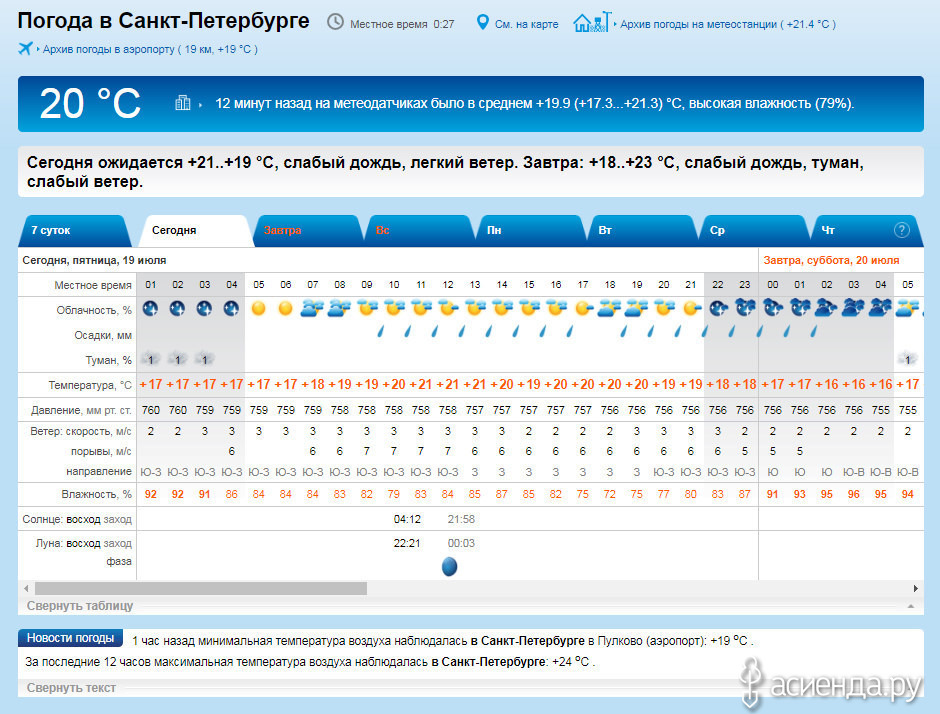Viewport: 940px width, 714px height.
Task: Click the night cloud icon at tomorrow 03
Action: coord(853,308)
